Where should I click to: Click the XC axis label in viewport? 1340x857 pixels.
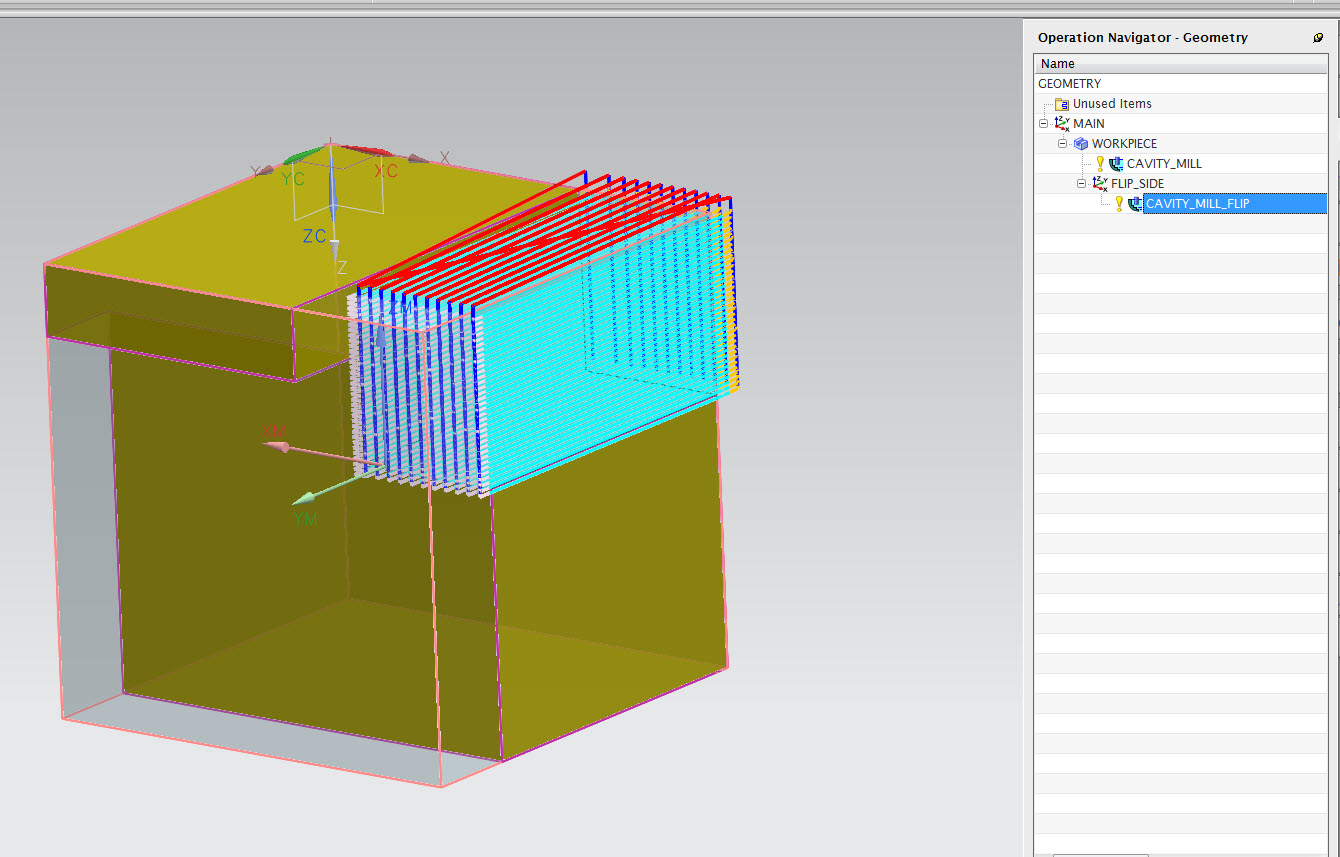(x=386, y=171)
